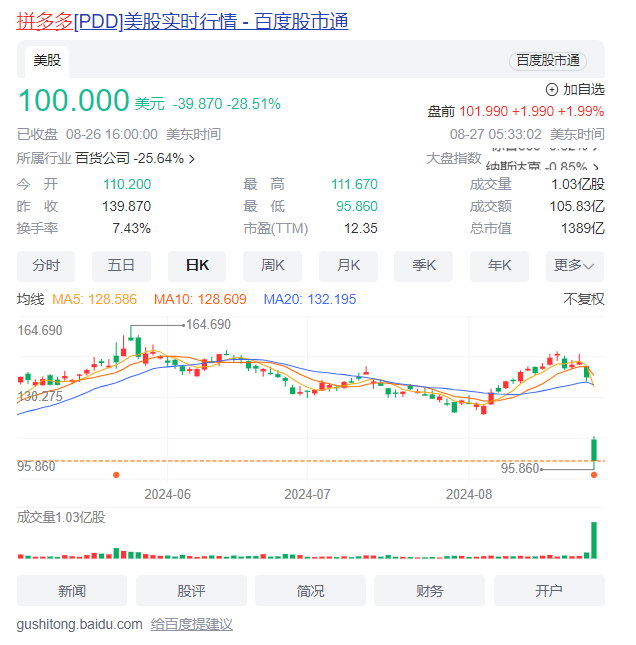Open the 纳斯达克 index chevron
The height and width of the screenshot is (645, 636).
pos(596,167)
